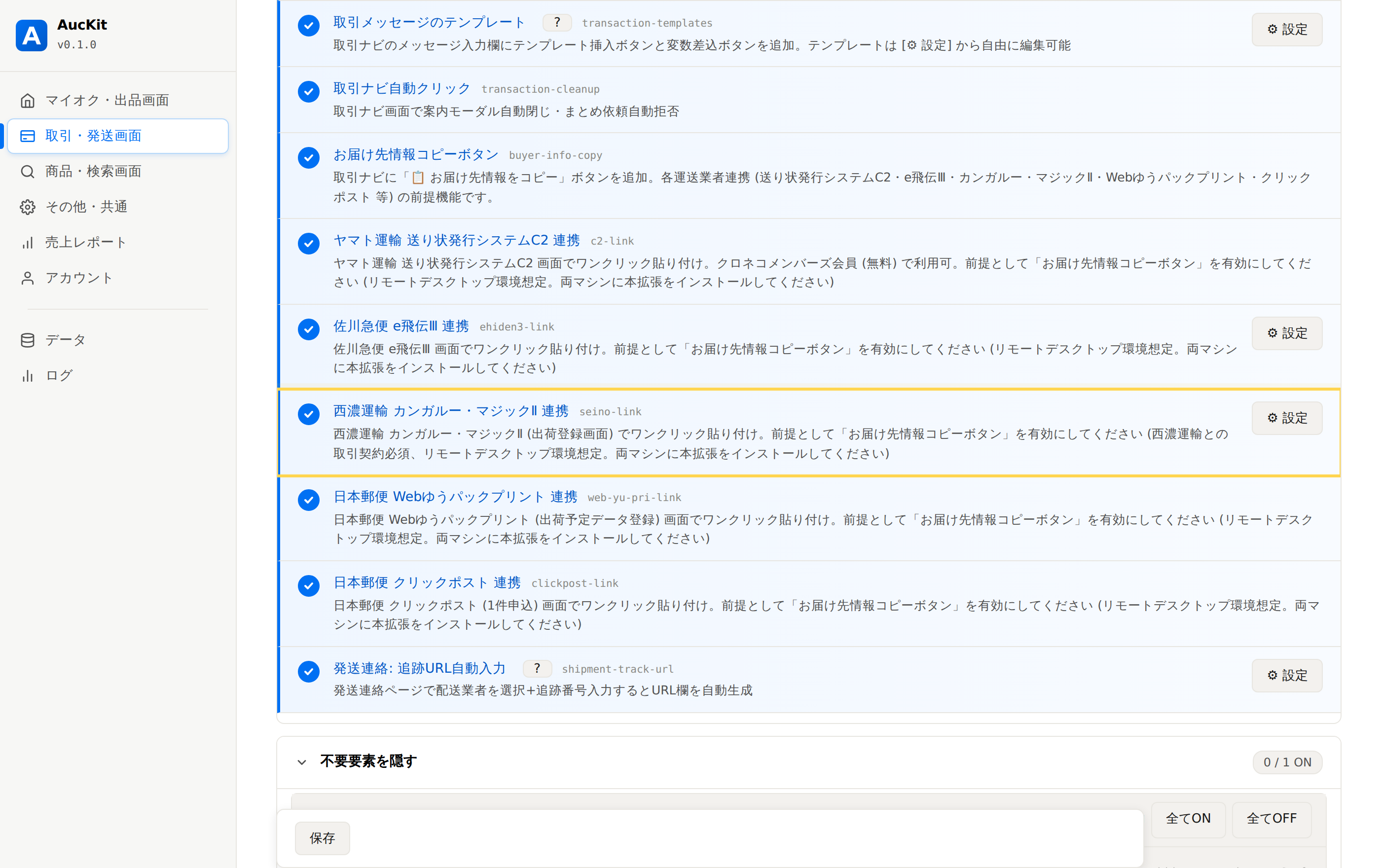The height and width of the screenshot is (868, 1381).
Task: Select 取引・発送画面 sidebar item
Action: point(117,136)
